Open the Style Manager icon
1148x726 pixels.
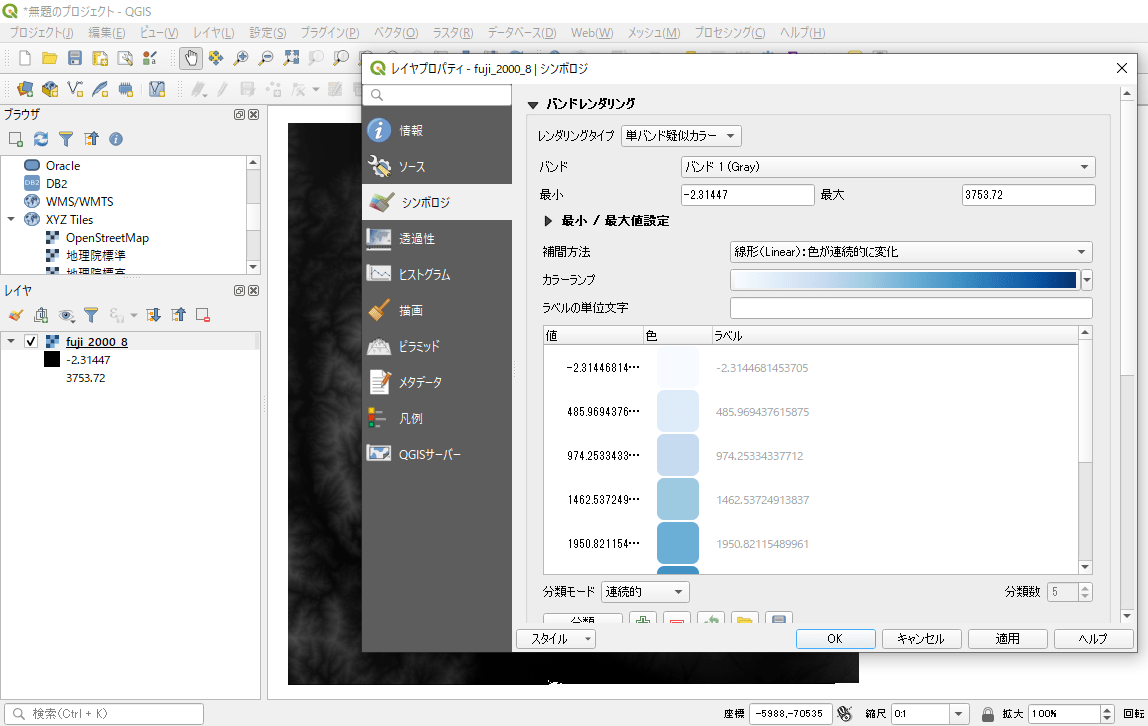point(150,58)
